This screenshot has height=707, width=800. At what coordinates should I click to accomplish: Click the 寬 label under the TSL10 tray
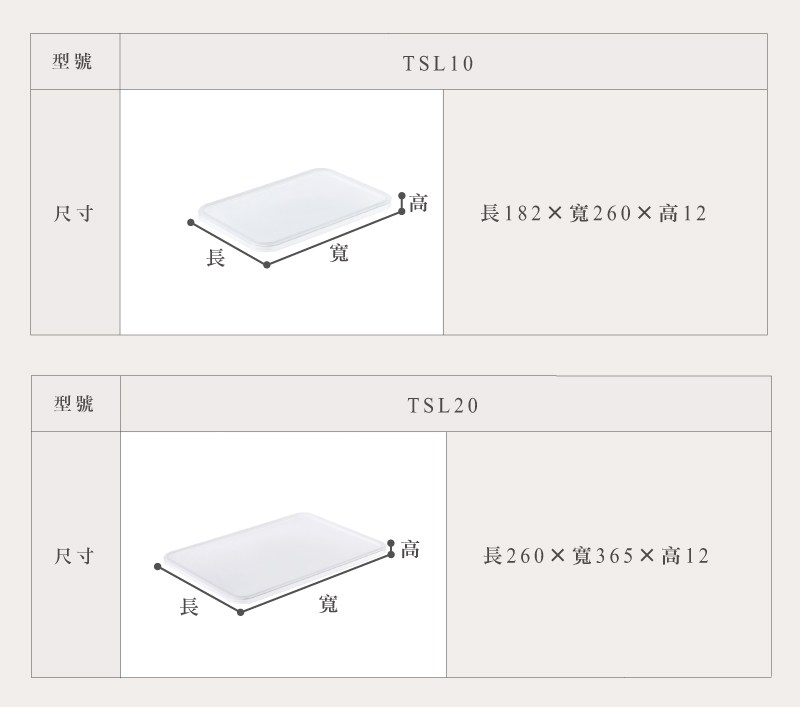[339, 254]
